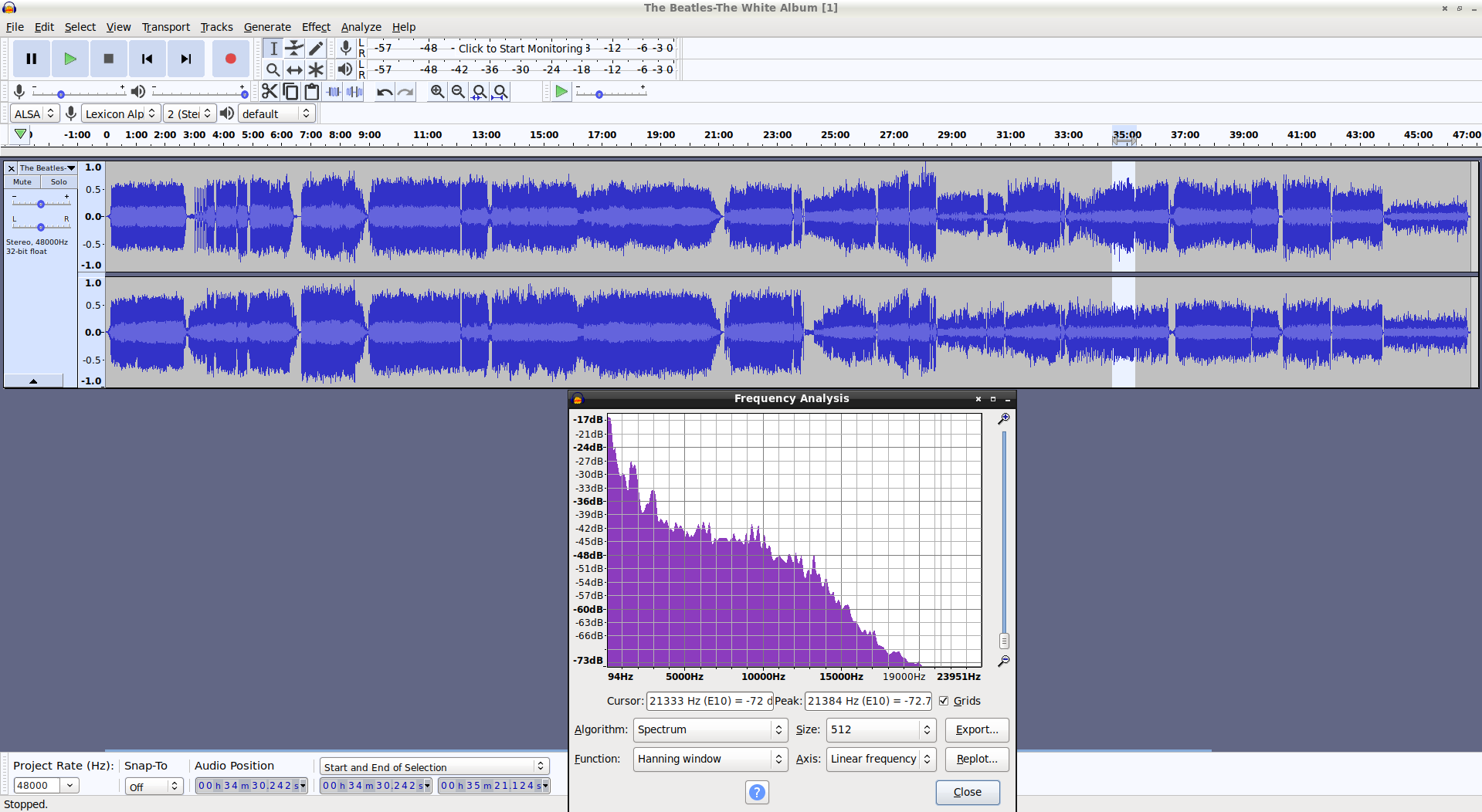Click the recording meter microphone icon
1482x812 pixels.
point(346,48)
